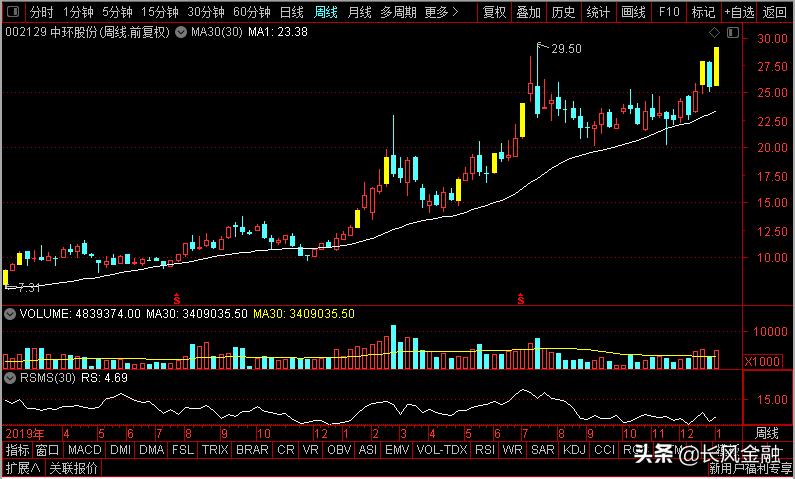The height and width of the screenshot is (479, 795).
Task: Click the 2019年 label on time axis
Action: pyautogui.click(x=24, y=434)
